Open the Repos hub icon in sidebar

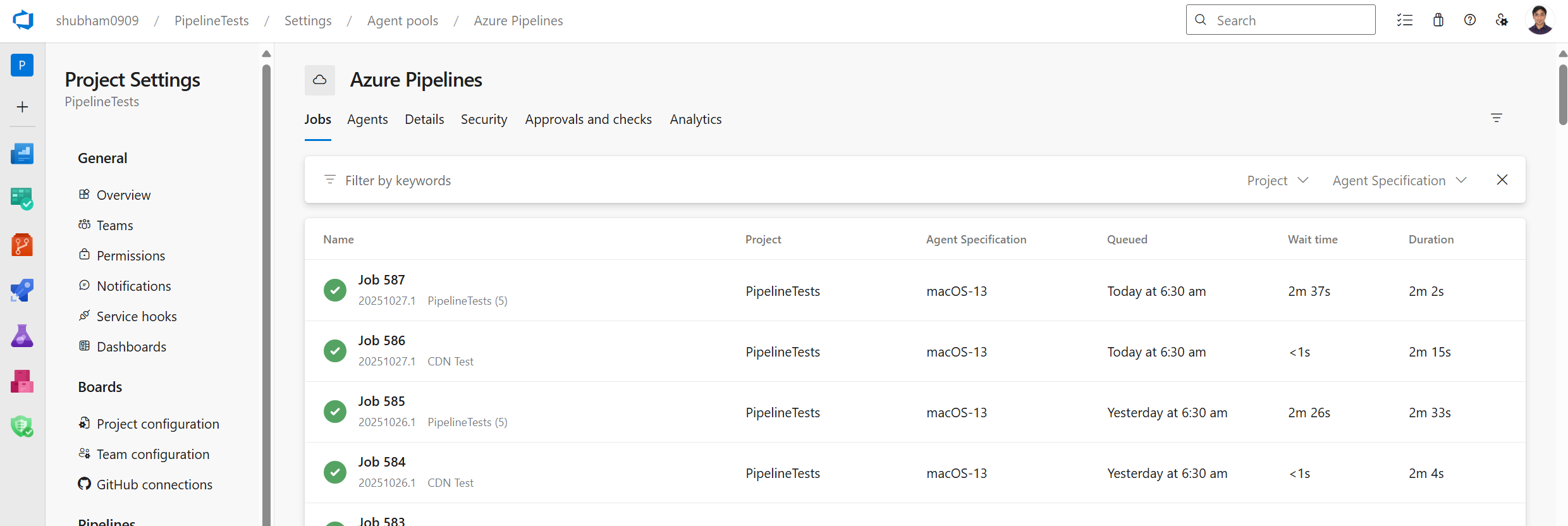point(22,245)
